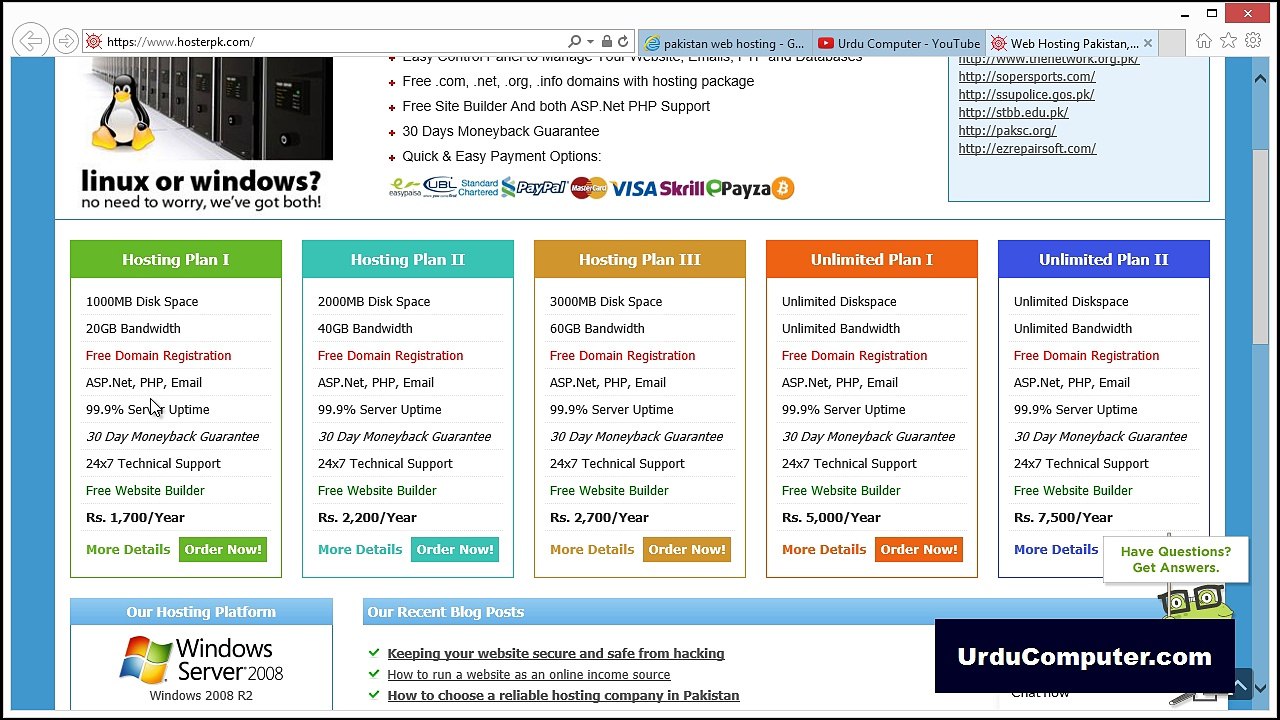Viewport: 1280px width, 720px height.
Task: Click the chat robot mascot icon
Action: (x=1196, y=601)
